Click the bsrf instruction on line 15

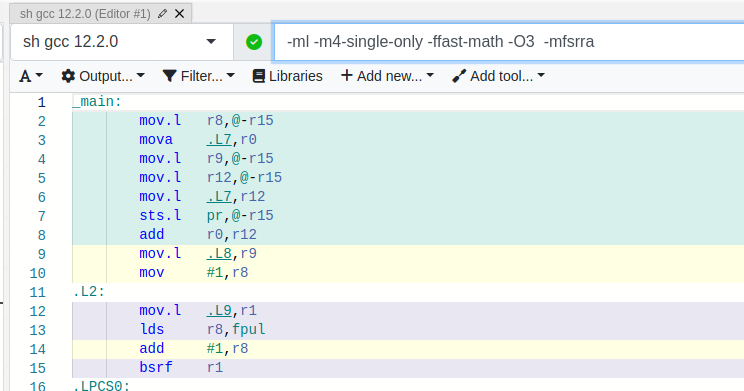(x=156, y=367)
